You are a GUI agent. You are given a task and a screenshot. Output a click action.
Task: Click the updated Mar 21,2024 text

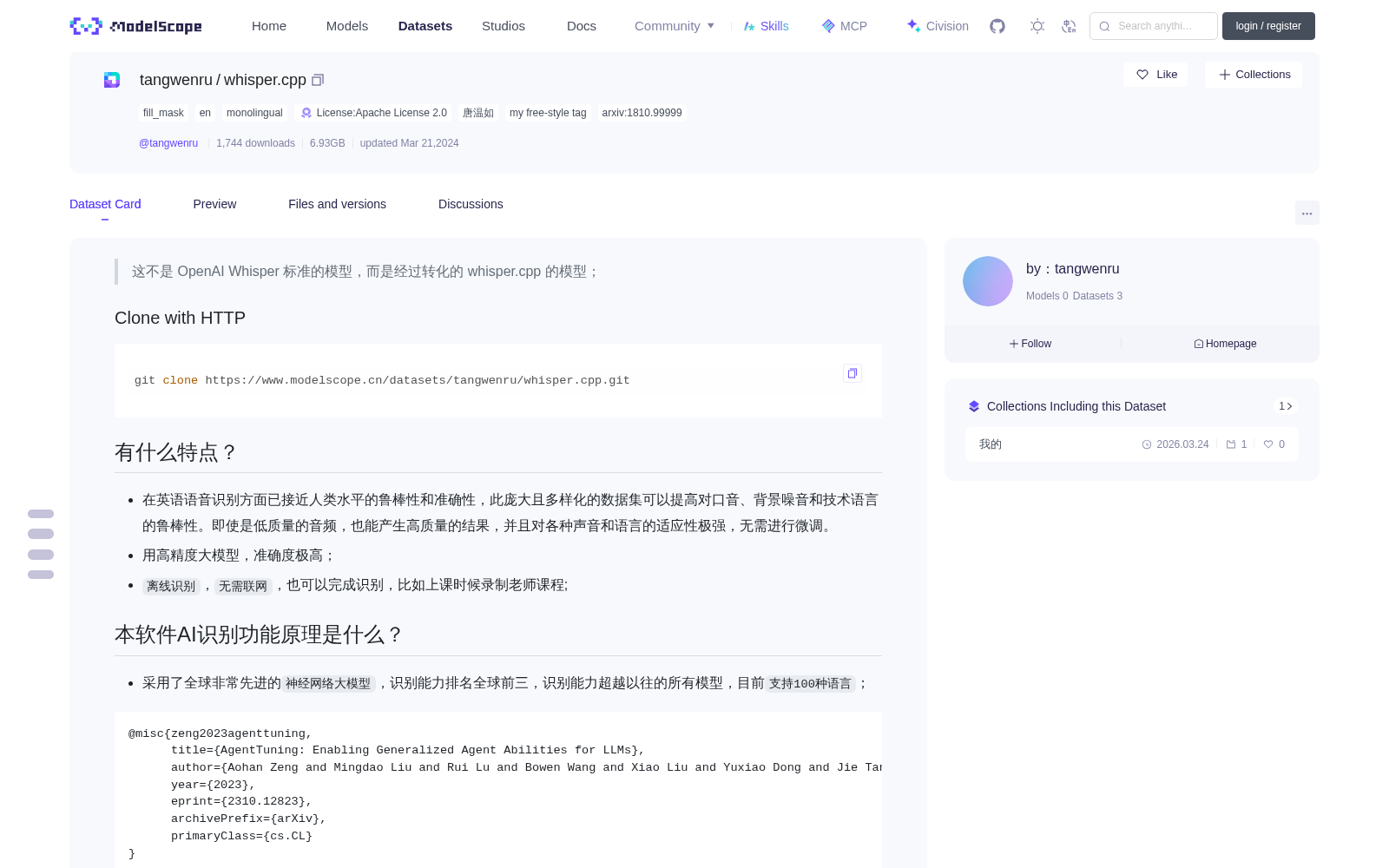(410, 143)
